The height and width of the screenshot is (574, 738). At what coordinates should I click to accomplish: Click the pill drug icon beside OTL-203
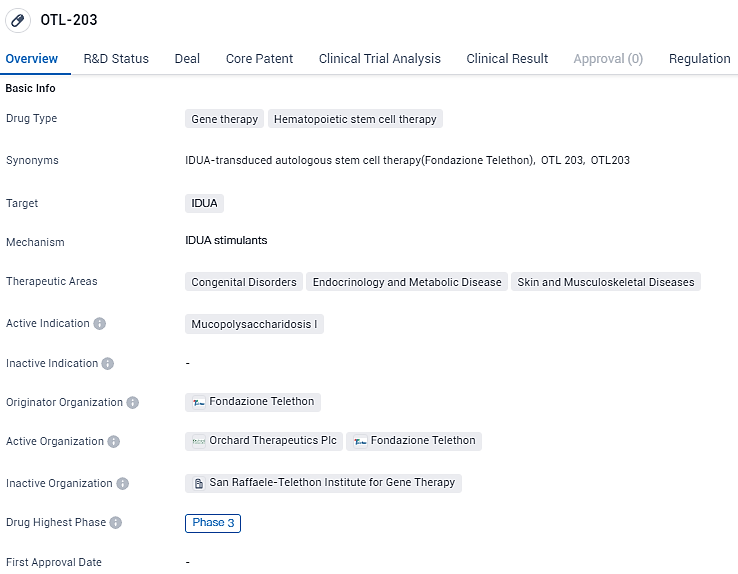[19, 20]
